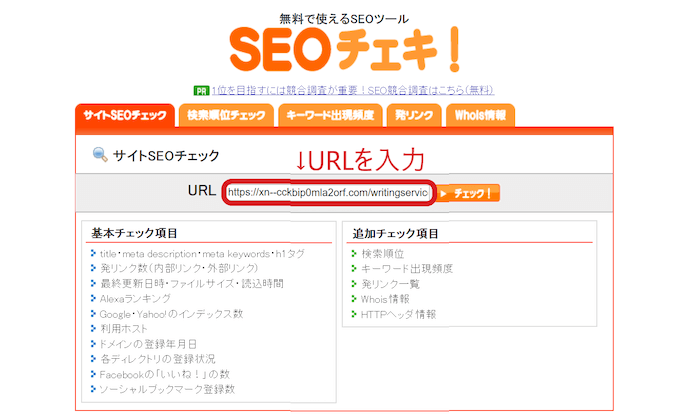Click the blue arrow bullet beside Alexaランキング
The image size is (700, 420).
93,298
